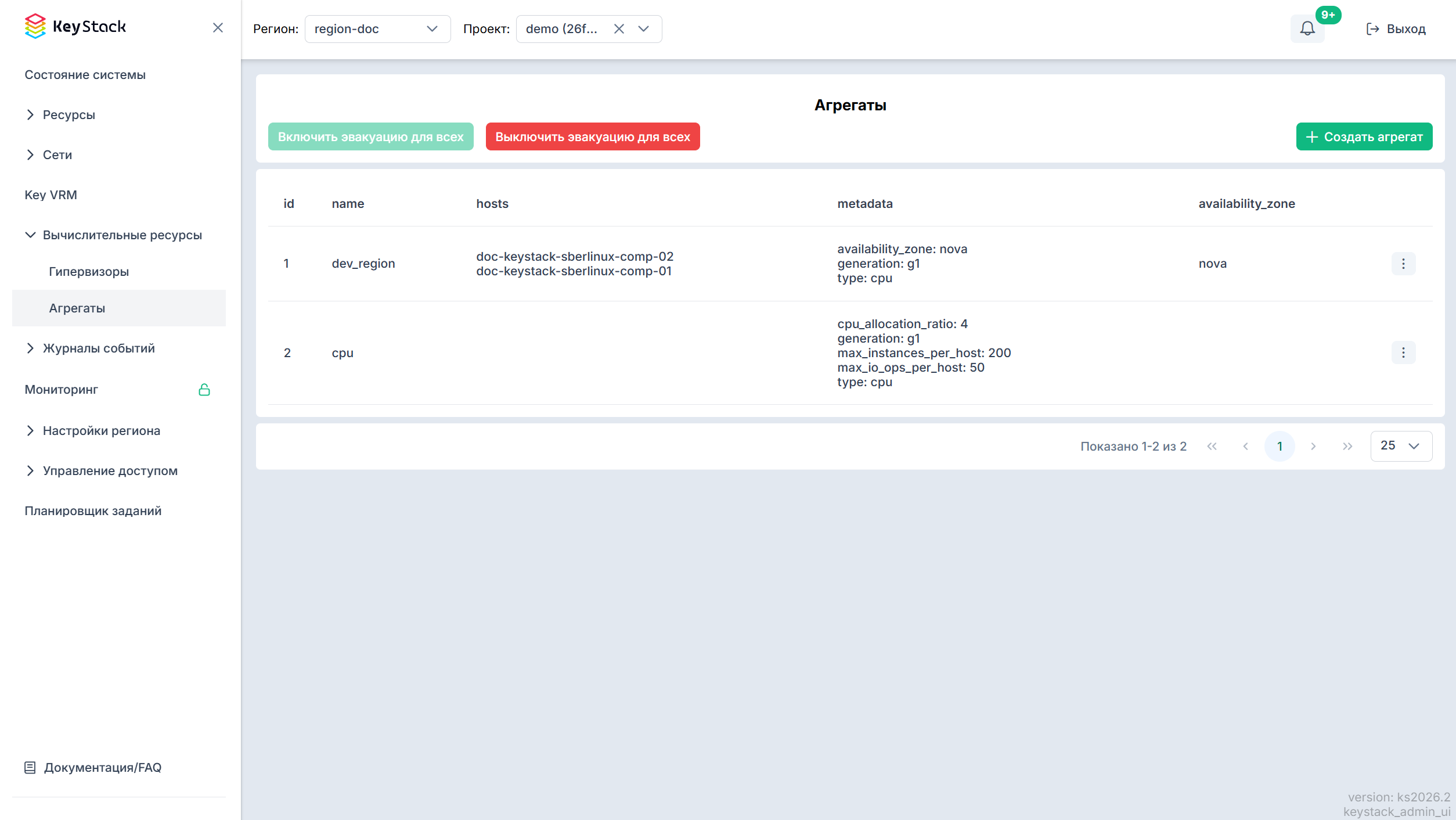Click the hosts column header
This screenshot has width=1456, height=820.
pyautogui.click(x=492, y=204)
